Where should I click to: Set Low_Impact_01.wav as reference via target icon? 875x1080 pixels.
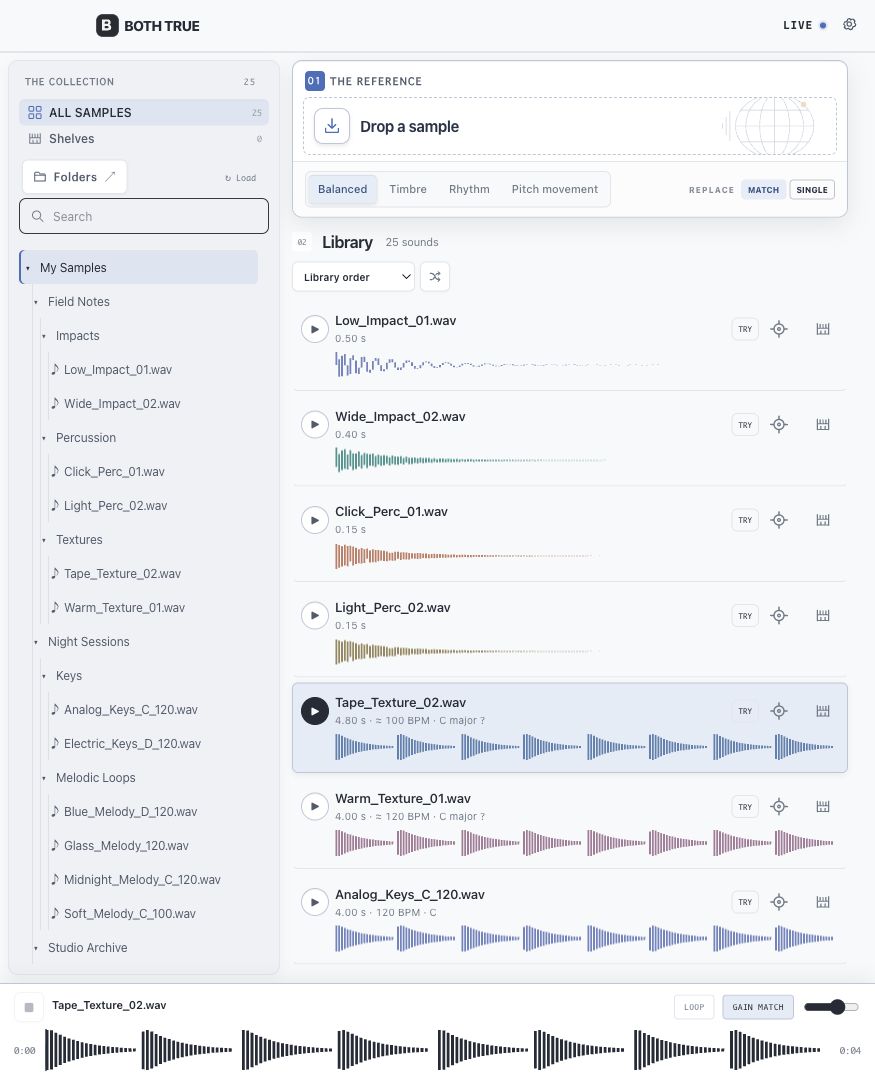[x=779, y=329]
